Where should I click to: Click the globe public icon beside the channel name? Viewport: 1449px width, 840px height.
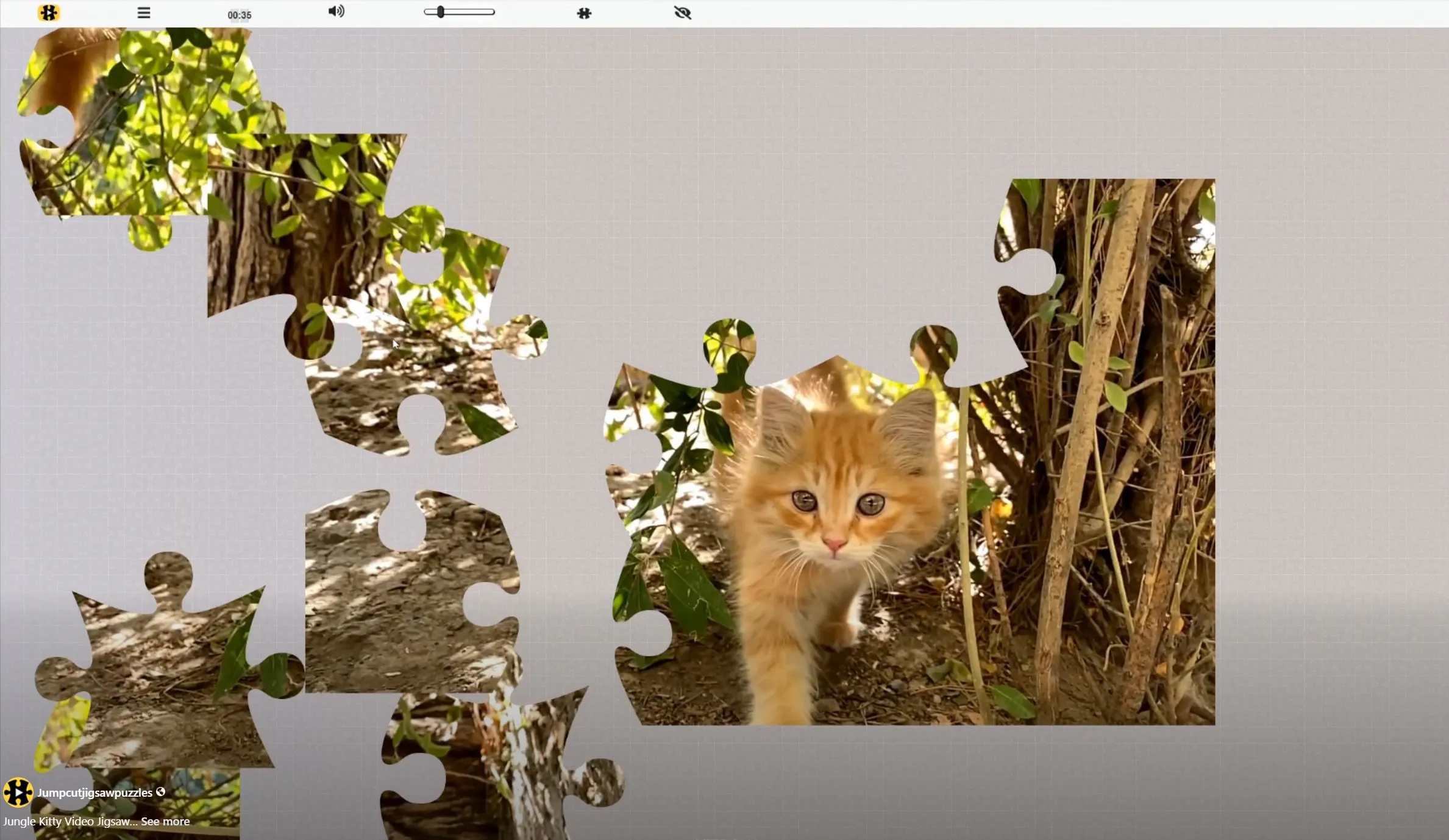[x=161, y=792]
